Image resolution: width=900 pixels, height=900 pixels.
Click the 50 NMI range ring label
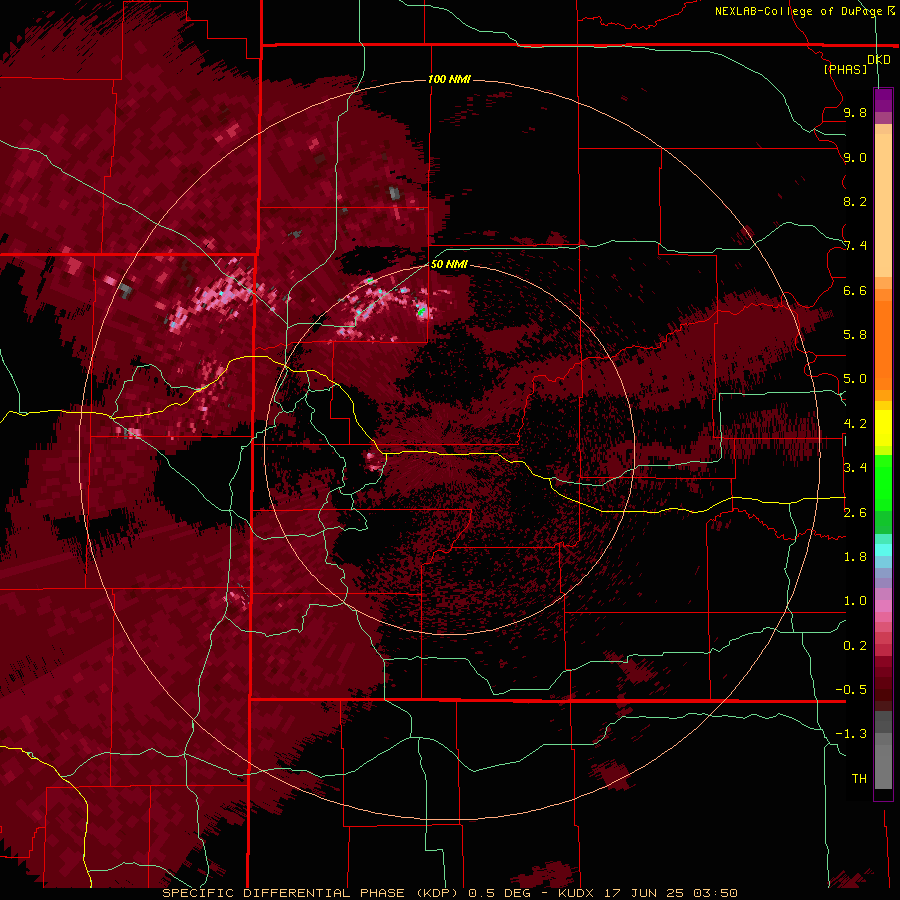click(x=449, y=264)
